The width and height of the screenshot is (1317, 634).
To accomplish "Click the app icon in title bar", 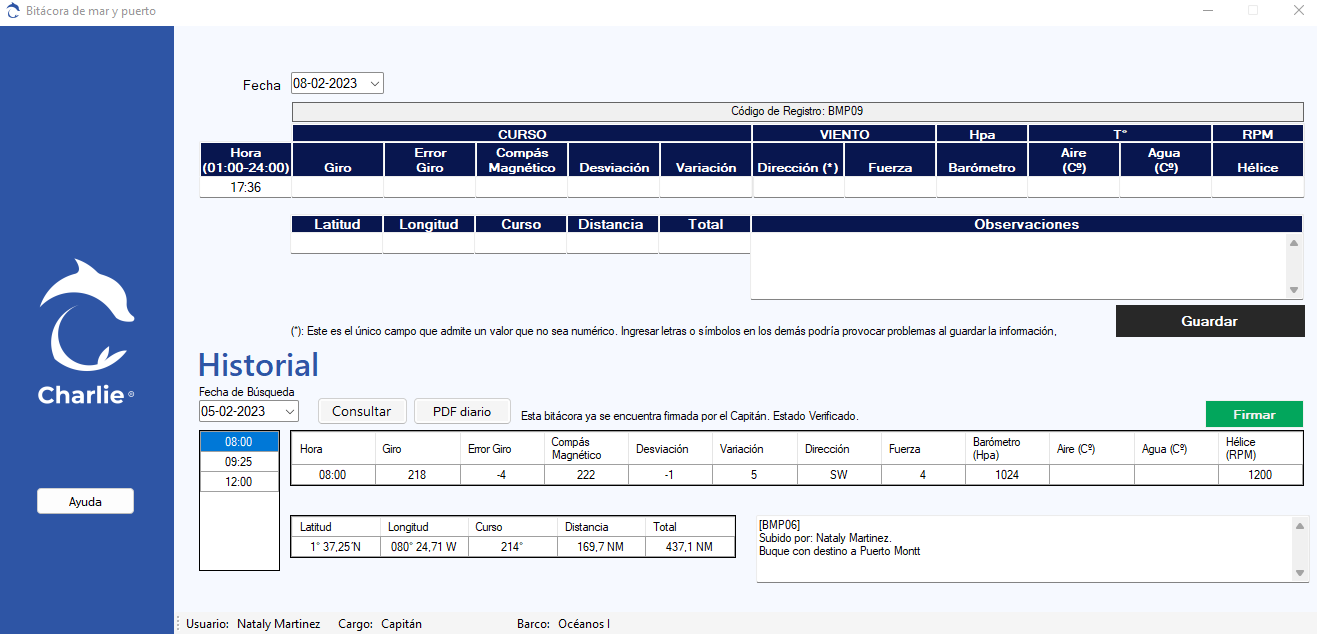I will tap(13, 11).
